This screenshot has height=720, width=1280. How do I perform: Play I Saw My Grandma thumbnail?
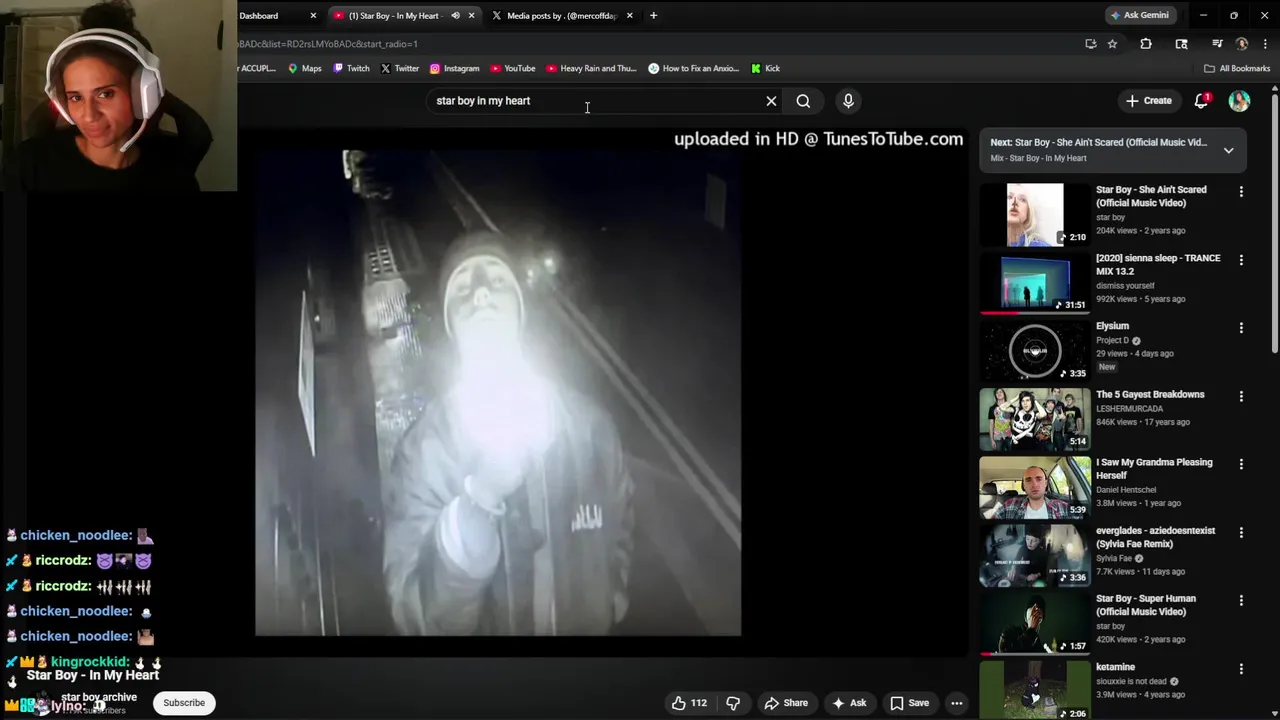1035,487
